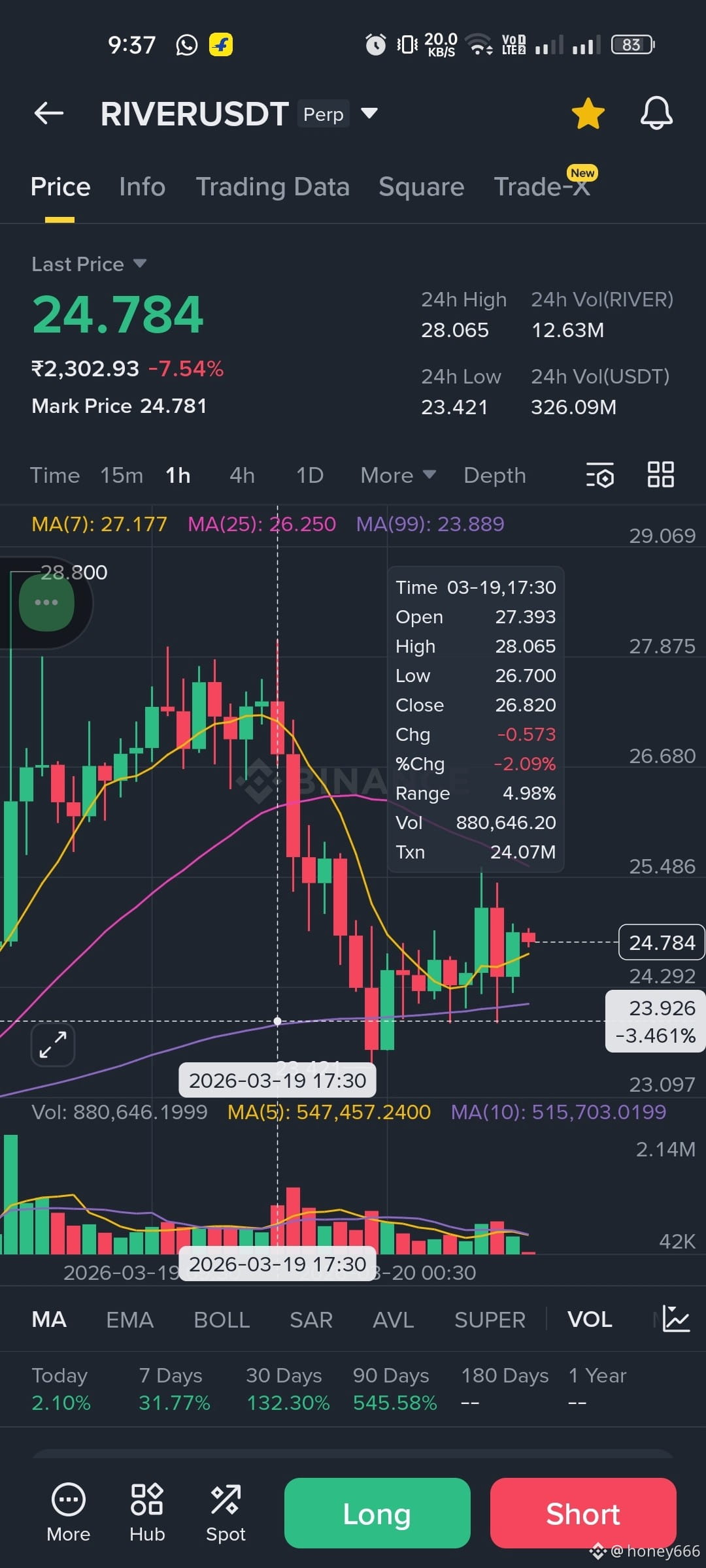
Task: Open chart indicator settings icon
Action: pos(600,475)
